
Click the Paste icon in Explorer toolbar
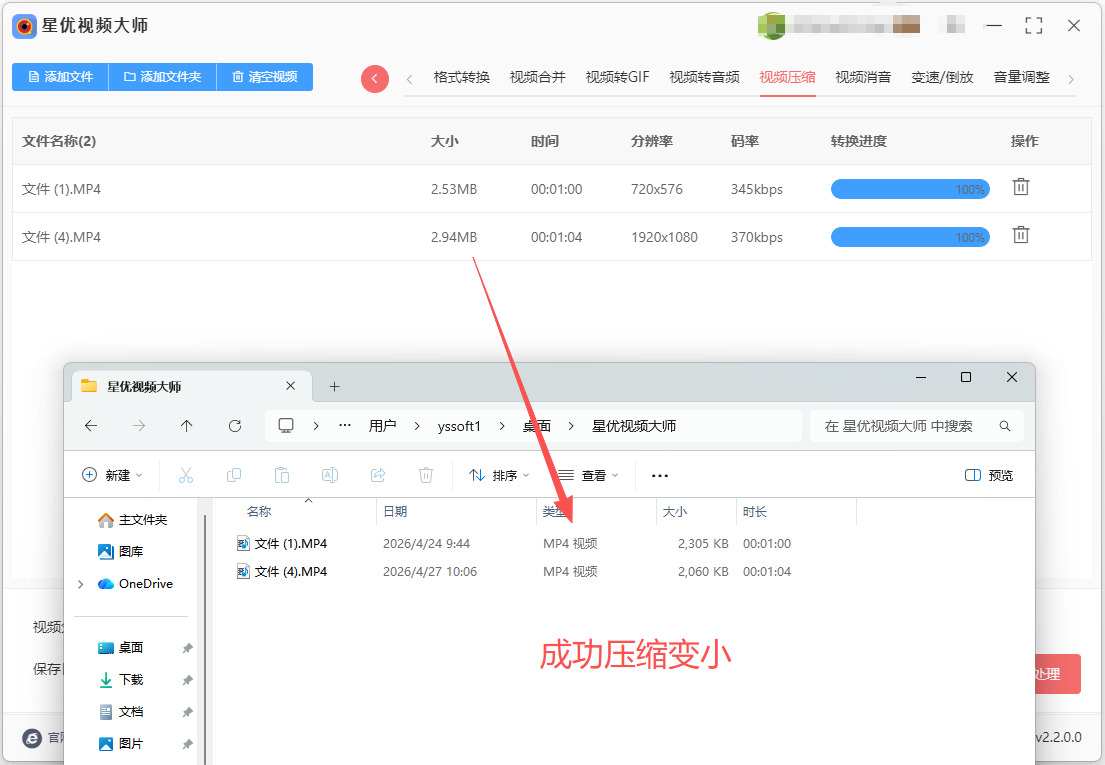282,475
